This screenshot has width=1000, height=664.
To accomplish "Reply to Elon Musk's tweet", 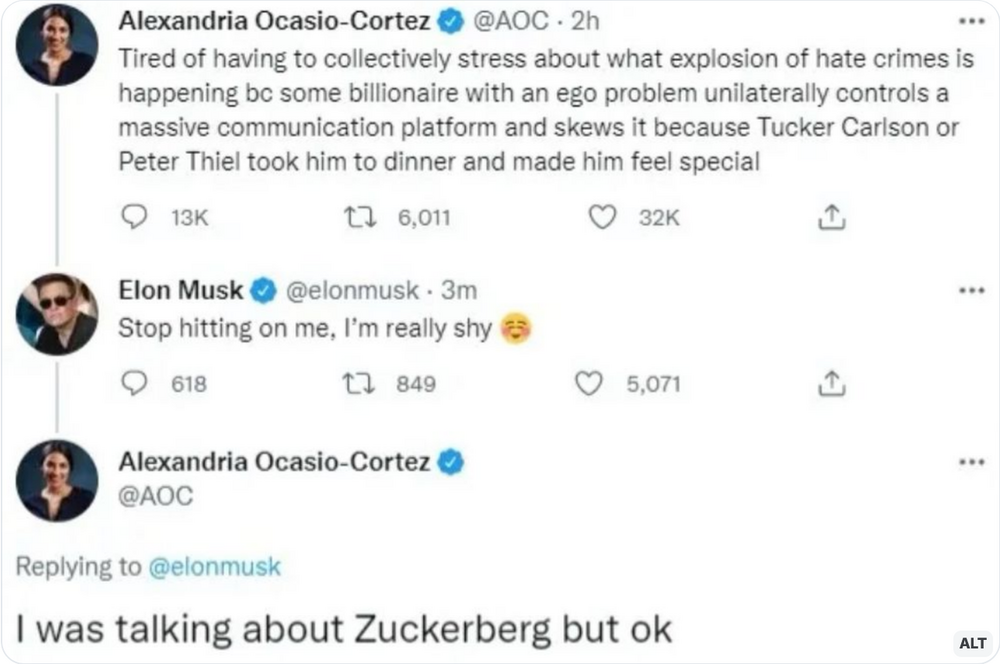I will (x=134, y=383).
